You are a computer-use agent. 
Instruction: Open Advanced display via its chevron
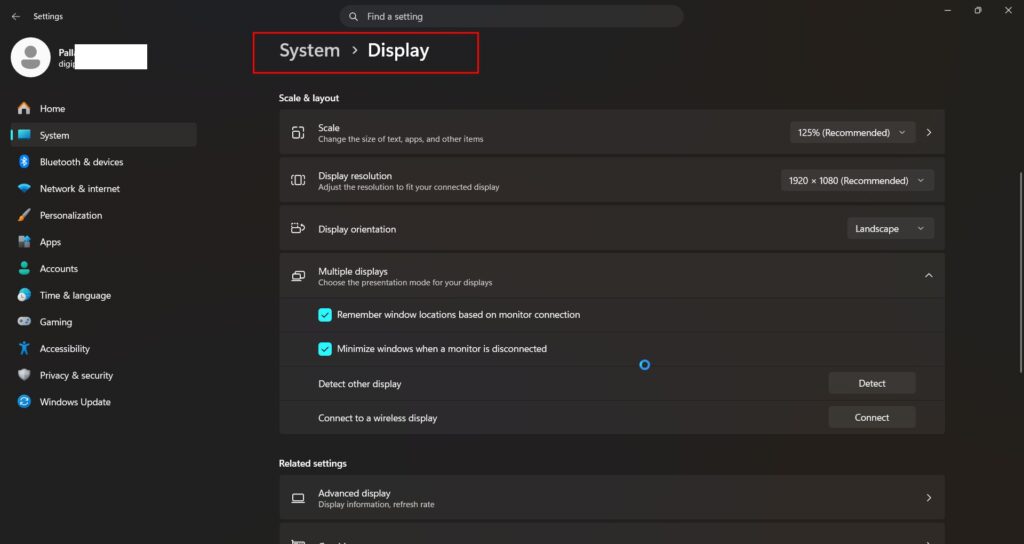point(929,498)
